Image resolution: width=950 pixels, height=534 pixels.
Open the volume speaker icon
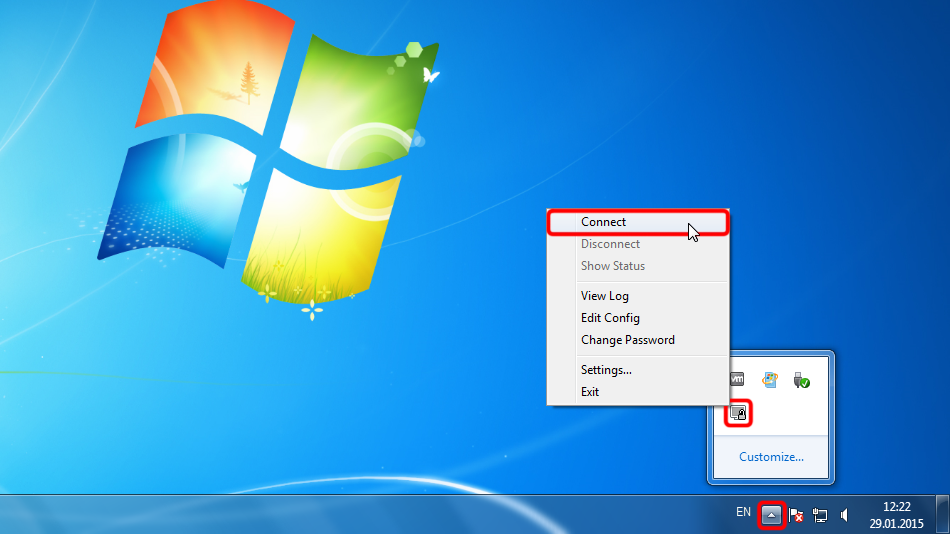[x=845, y=515]
